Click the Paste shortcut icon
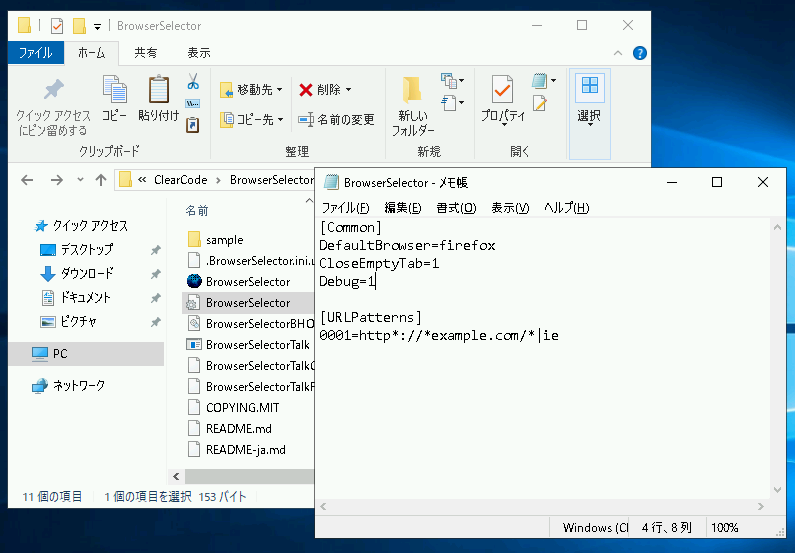 click(193, 125)
